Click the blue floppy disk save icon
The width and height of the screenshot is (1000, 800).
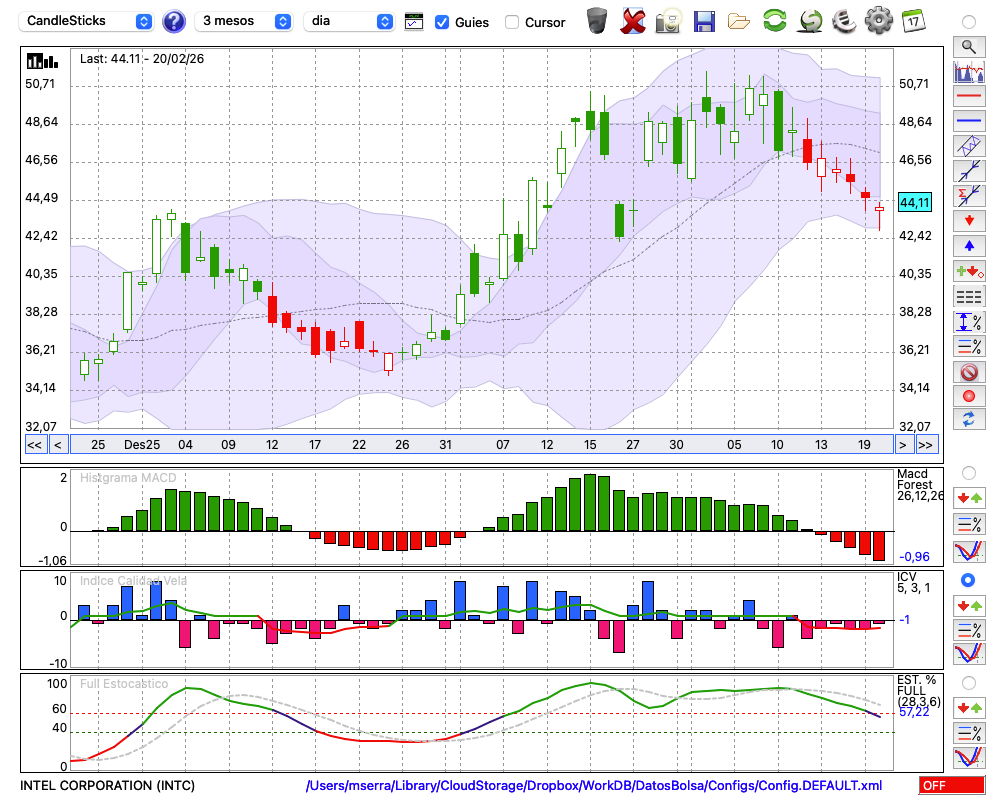pos(704,20)
